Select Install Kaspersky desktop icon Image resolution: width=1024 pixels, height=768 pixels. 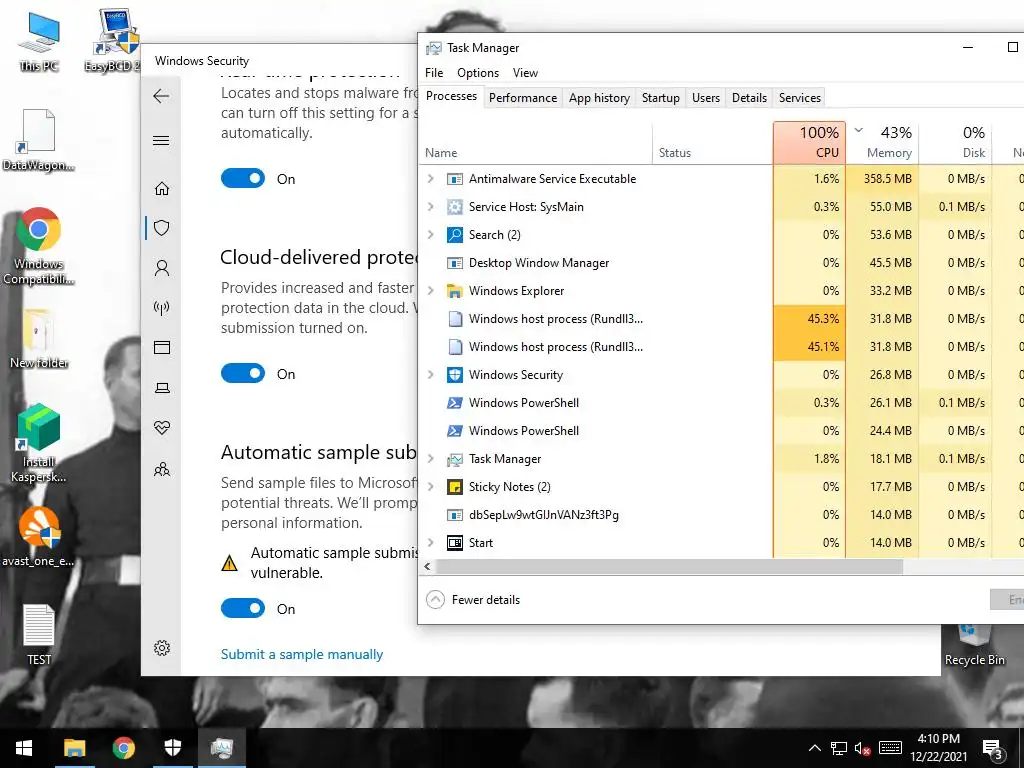coord(38,443)
